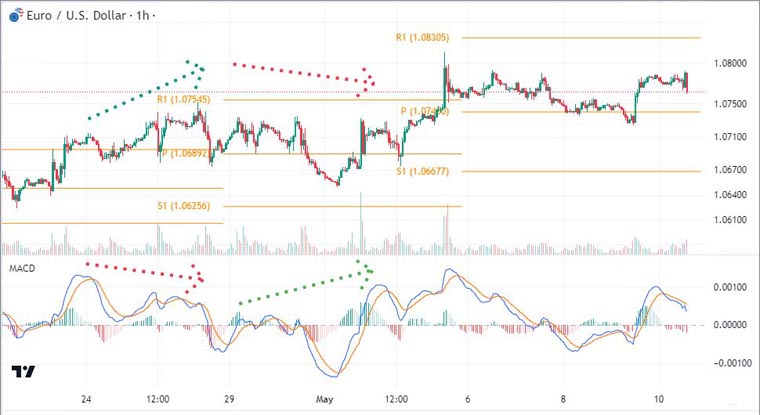Click the 1.06700 price axis label
The image size is (760, 415).
pos(730,170)
